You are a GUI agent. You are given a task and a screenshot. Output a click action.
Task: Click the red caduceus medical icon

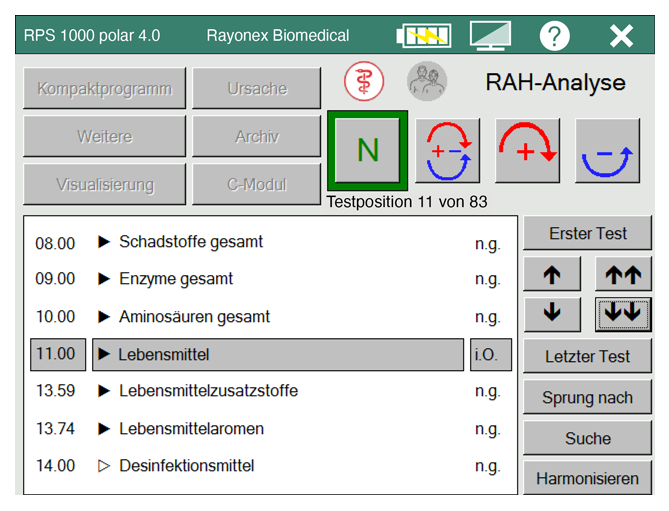[x=365, y=81]
